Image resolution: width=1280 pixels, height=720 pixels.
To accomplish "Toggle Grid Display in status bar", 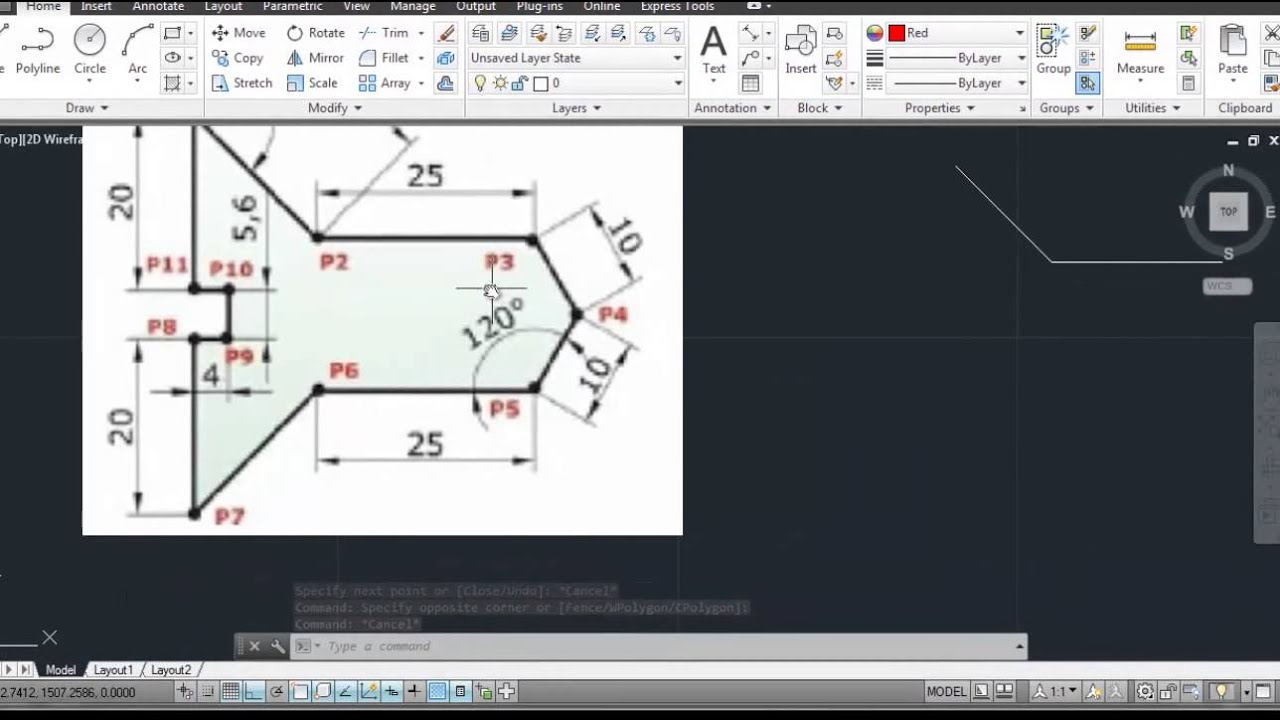I will click(x=230, y=691).
